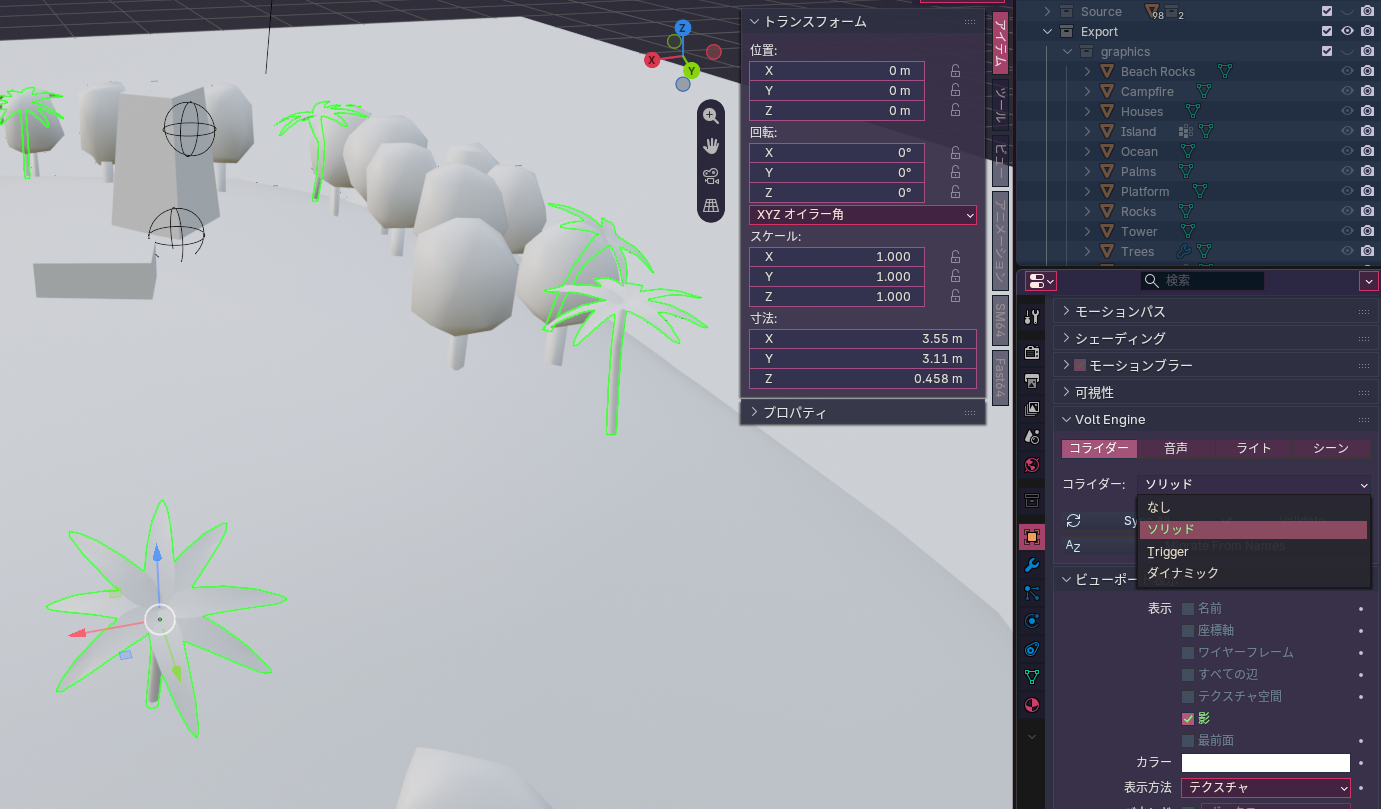The image size is (1381, 809).
Task: Select the Tower object in outliner
Action: (1139, 231)
